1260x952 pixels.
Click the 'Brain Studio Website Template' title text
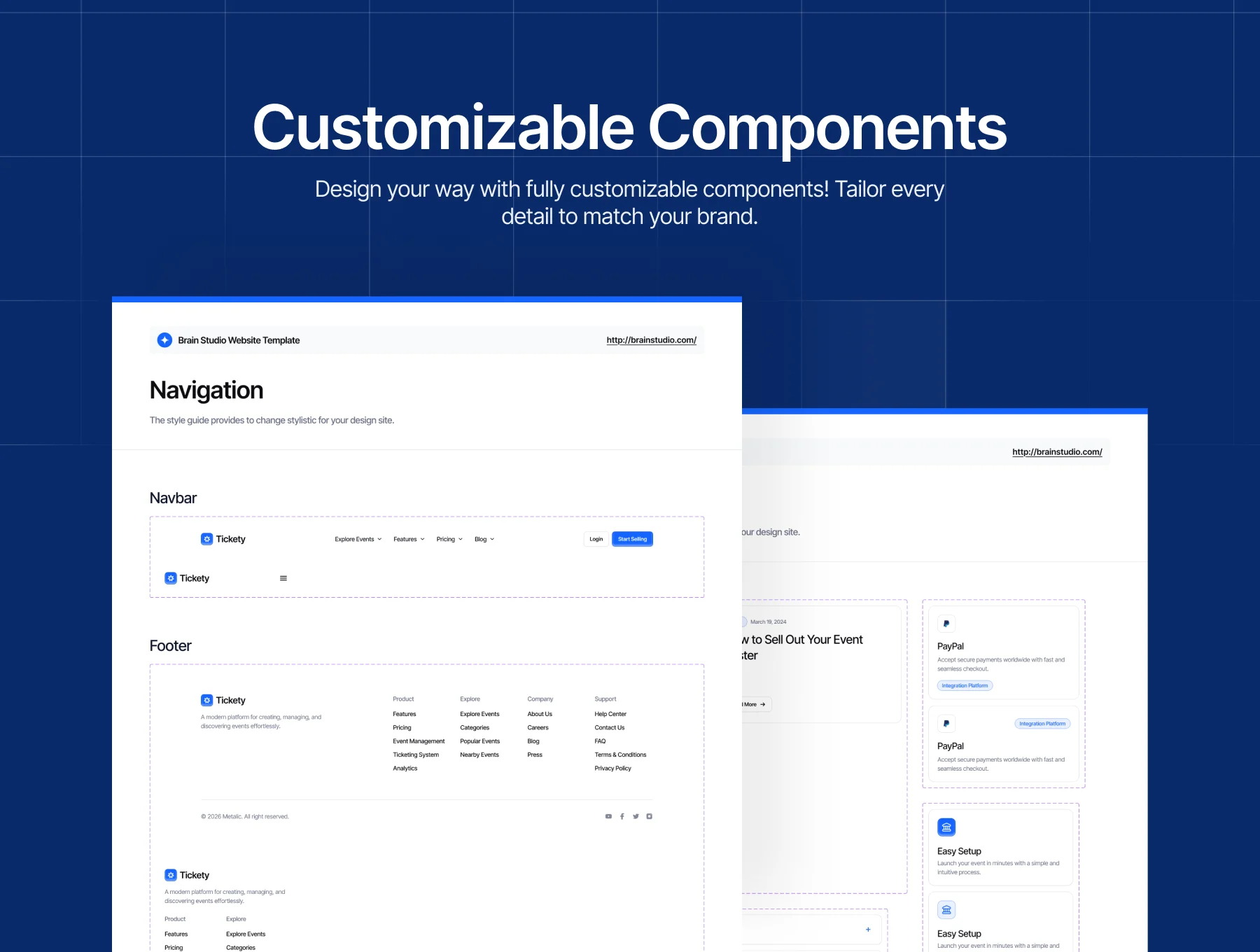pos(239,340)
